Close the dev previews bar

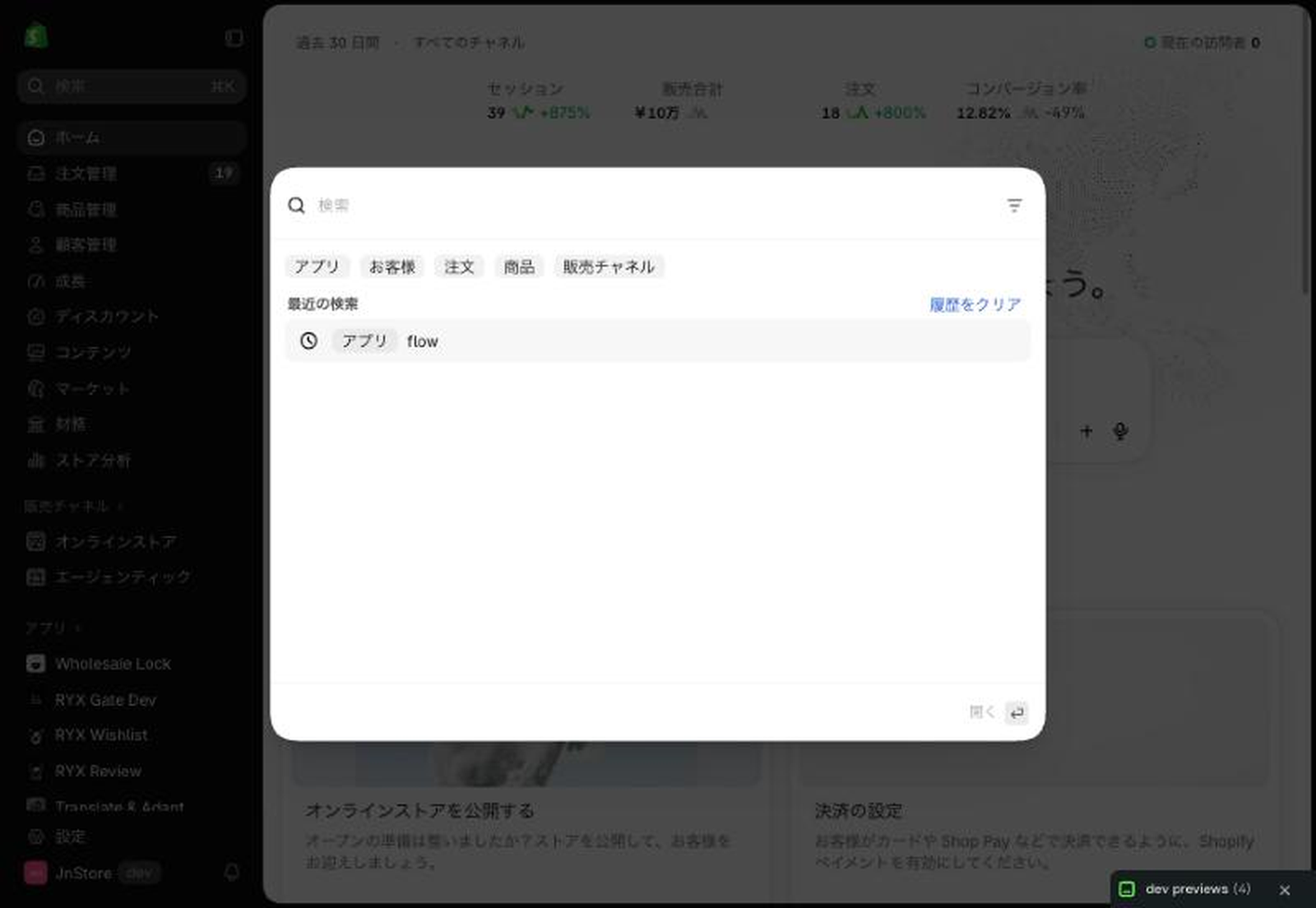(1285, 890)
